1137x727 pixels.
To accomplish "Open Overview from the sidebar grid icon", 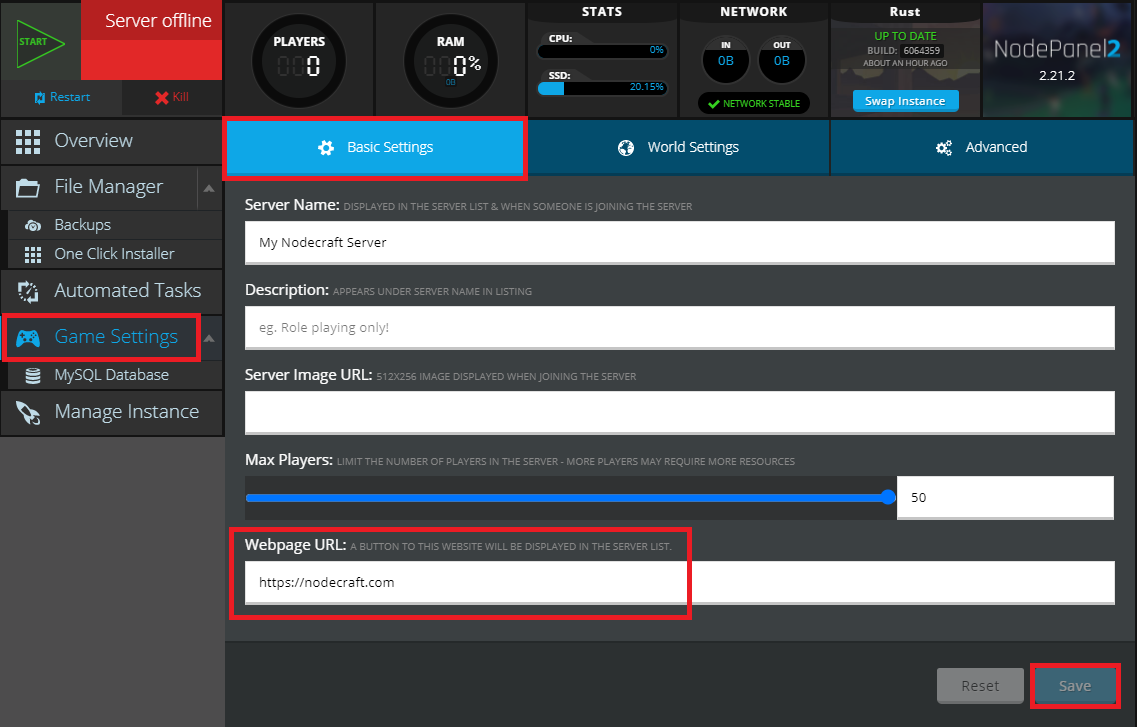I will [x=28, y=141].
